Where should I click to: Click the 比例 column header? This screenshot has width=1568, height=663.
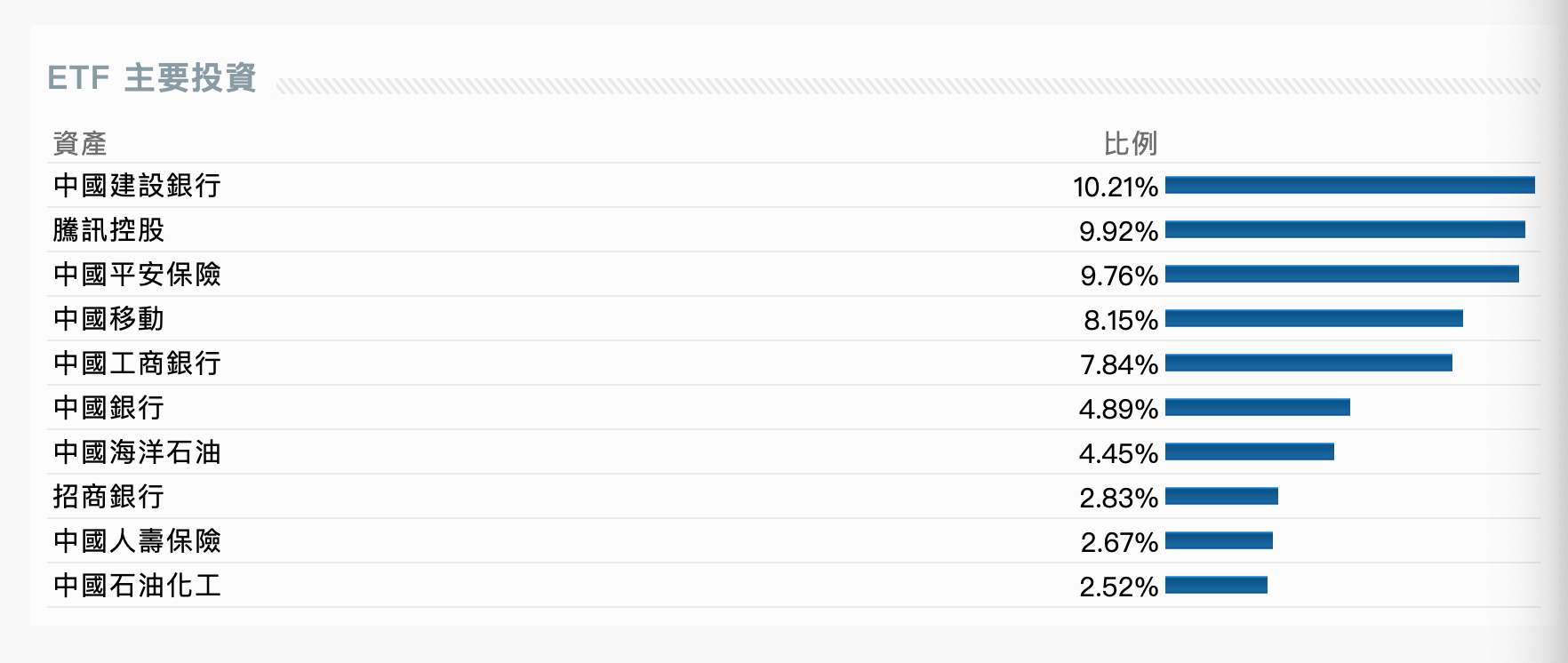coord(1130,143)
